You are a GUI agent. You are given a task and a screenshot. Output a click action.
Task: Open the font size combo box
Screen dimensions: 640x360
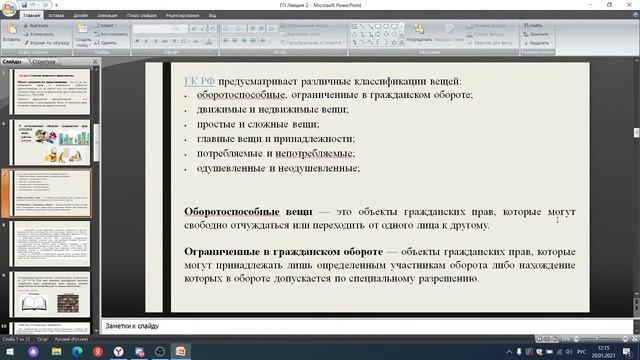click(x=180, y=29)
